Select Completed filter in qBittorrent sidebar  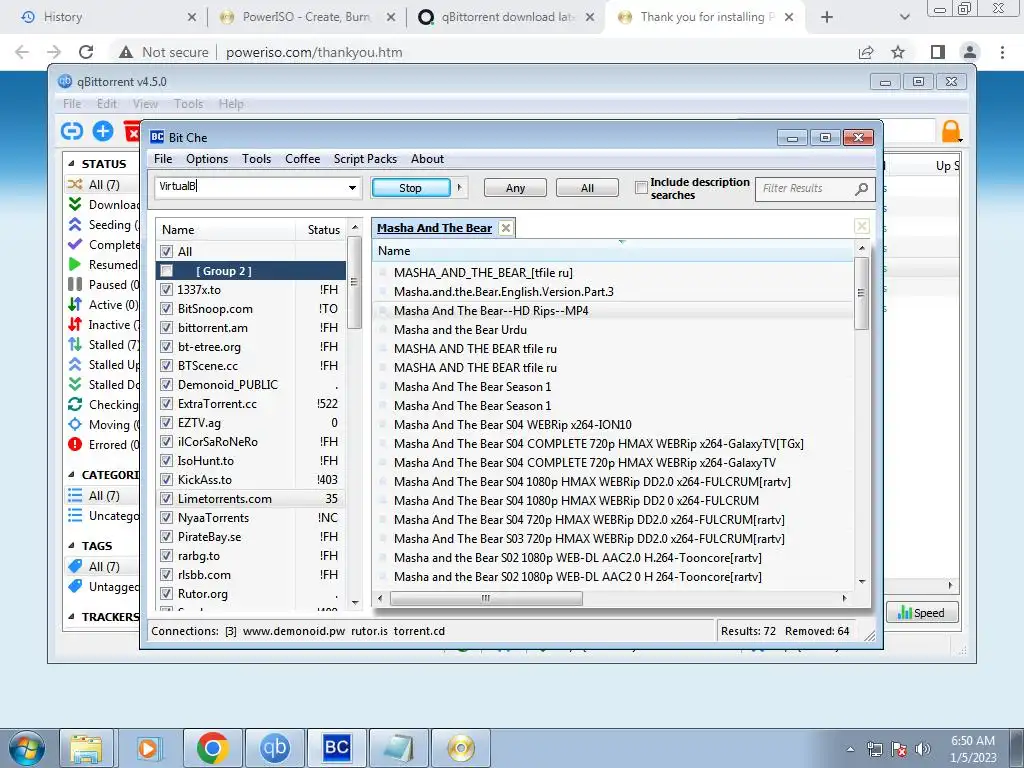[103, 244]
